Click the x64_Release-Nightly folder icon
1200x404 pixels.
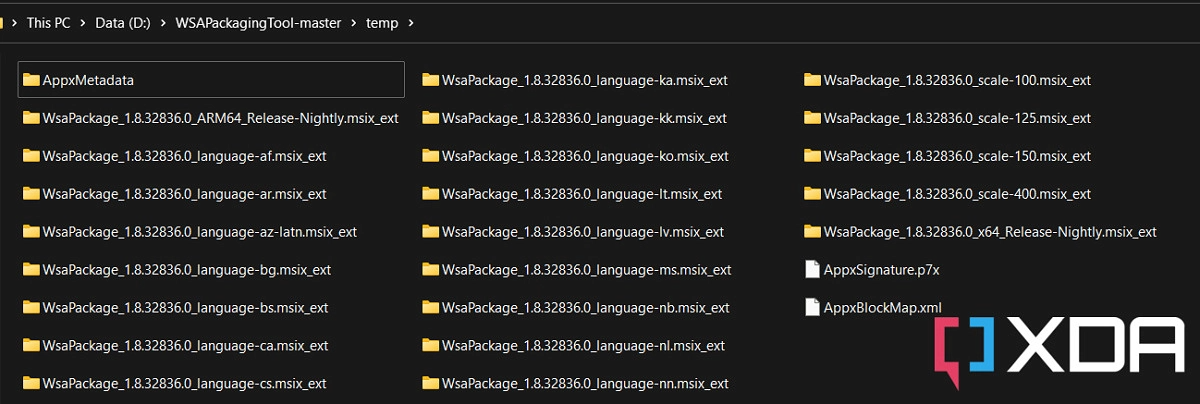[812, 232]
